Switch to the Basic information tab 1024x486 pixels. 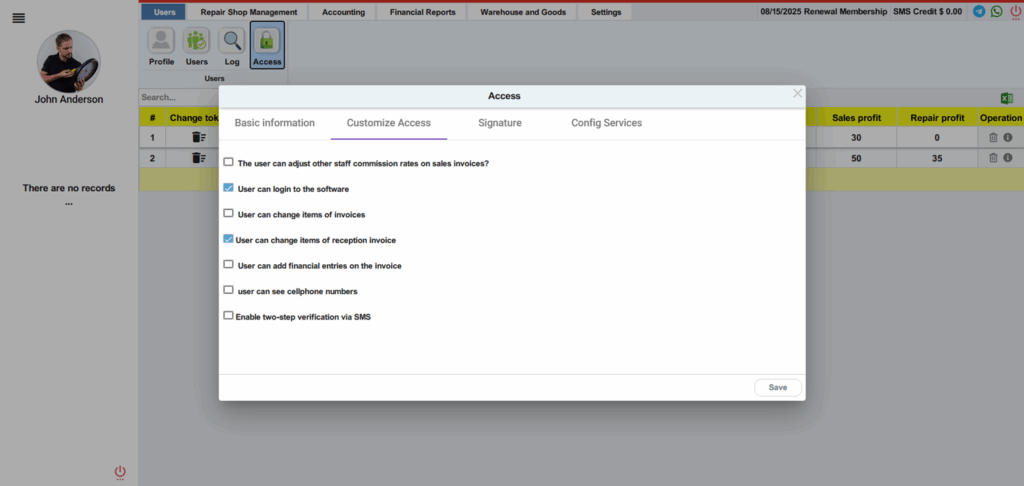point(274,123)
